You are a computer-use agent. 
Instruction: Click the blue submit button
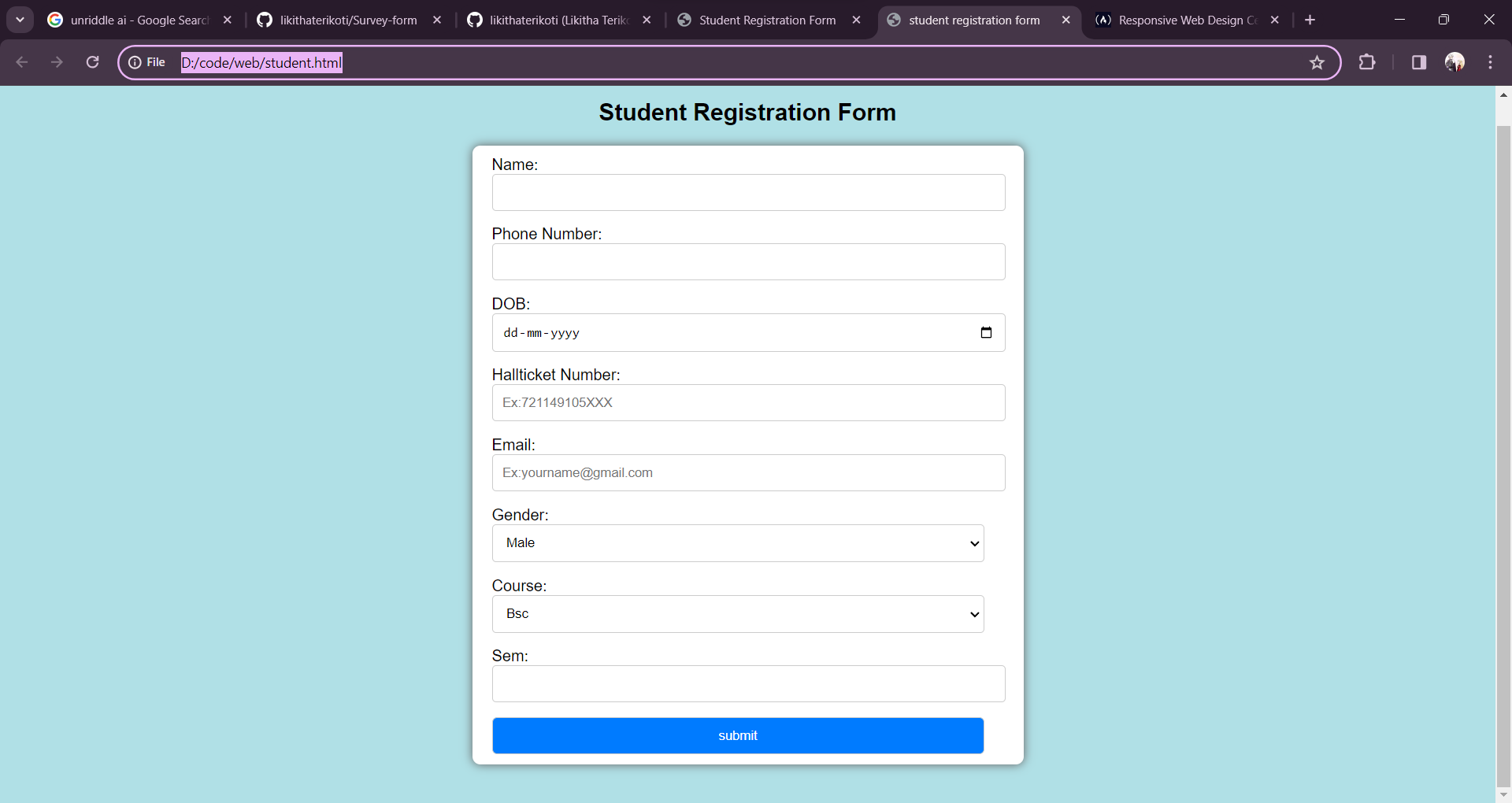tap(738, 735)
